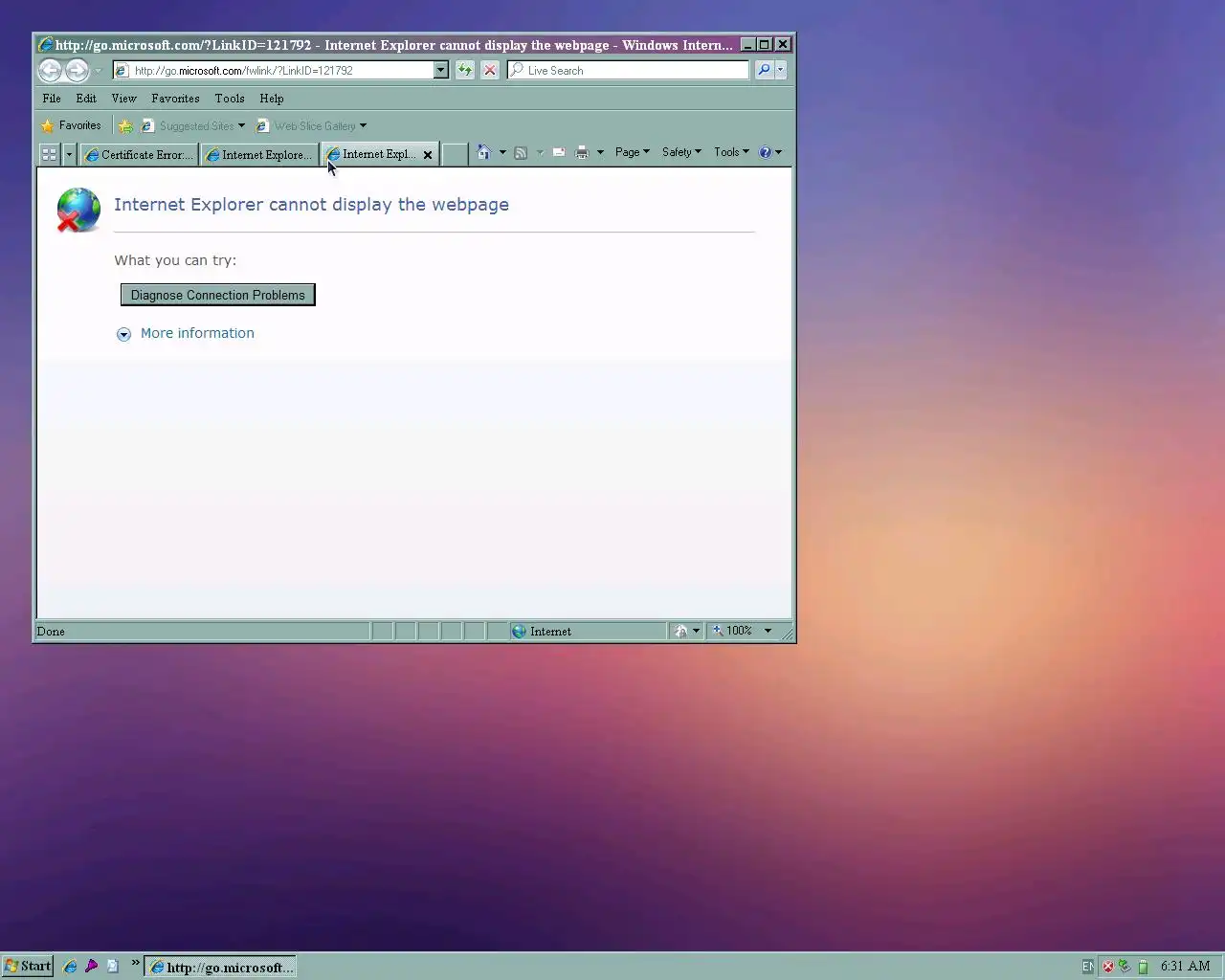Click the Start button
The width and height of the screenshot is (1225, 980).
tap(28, 966)
